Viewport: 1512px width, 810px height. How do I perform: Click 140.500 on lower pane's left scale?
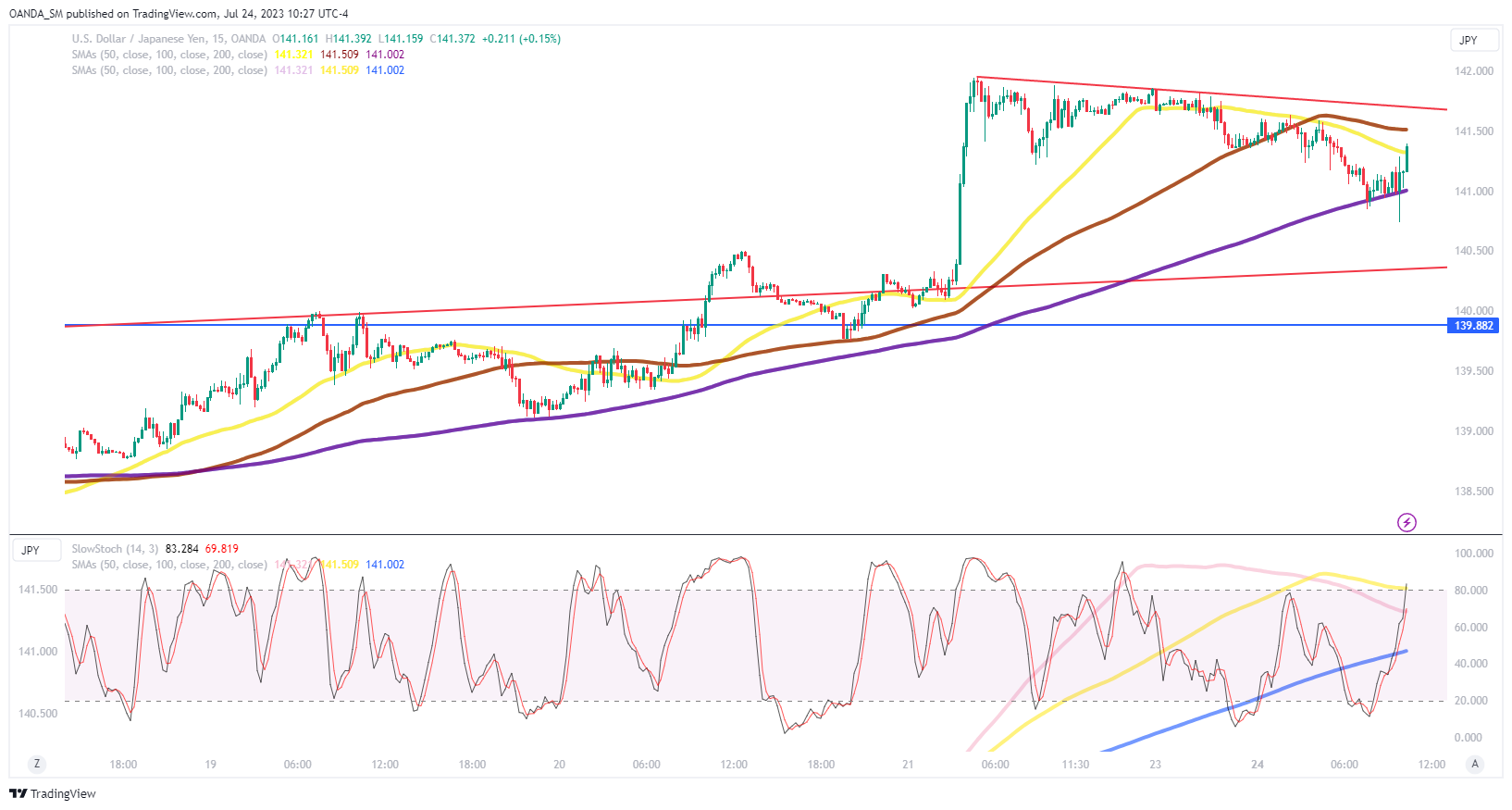pos(38,714)
